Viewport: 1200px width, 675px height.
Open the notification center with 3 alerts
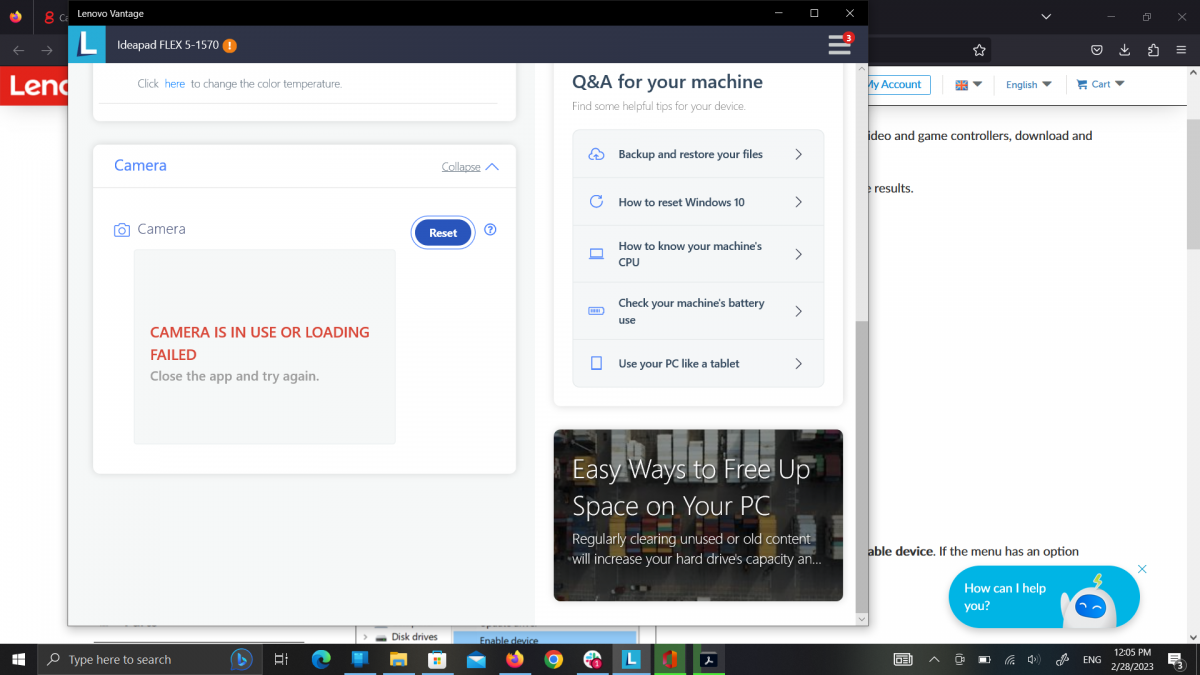click(x=1176, y=659)
